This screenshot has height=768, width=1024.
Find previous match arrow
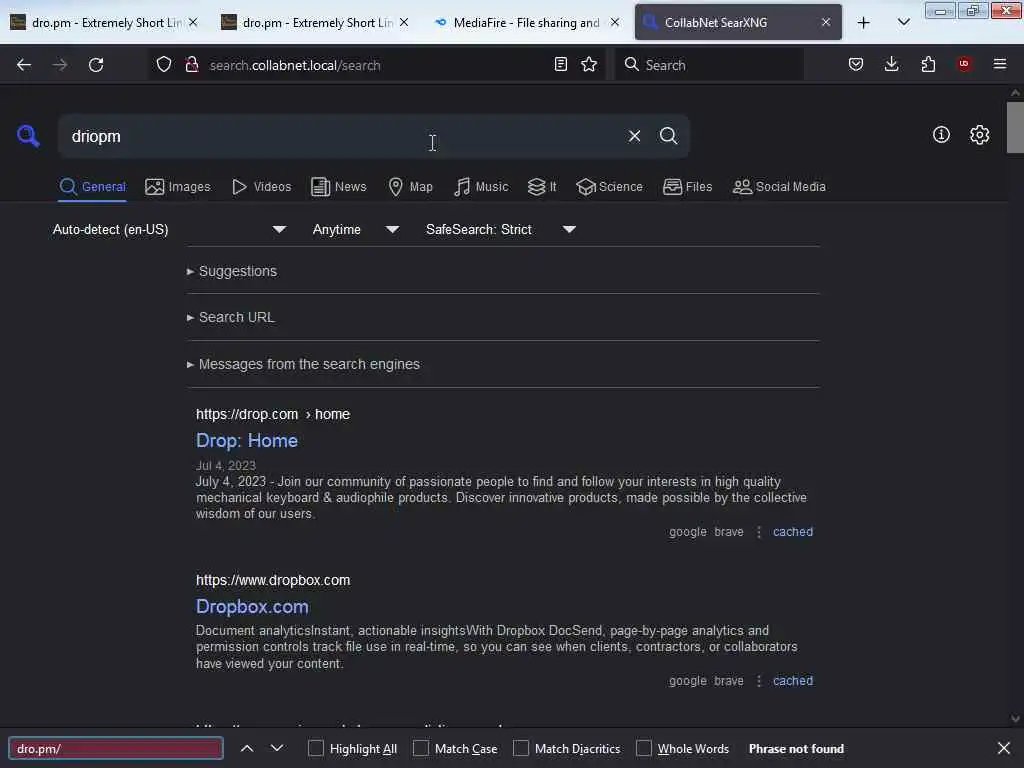pos(247,748)
